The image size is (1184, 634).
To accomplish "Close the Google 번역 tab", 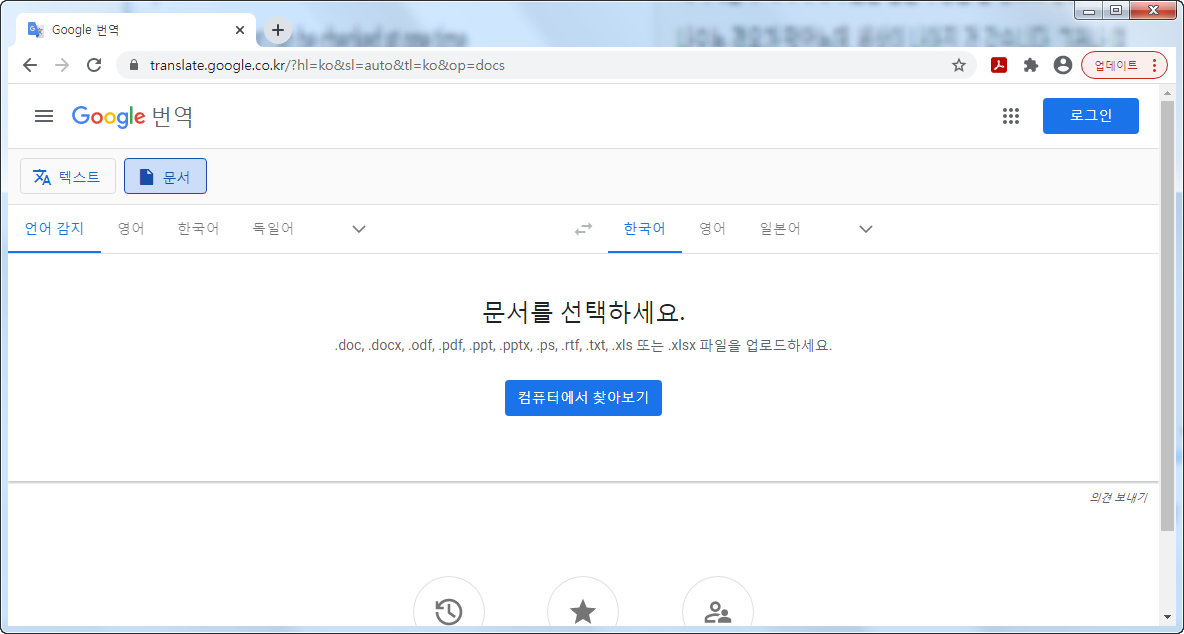I will (x=240, y=30).
